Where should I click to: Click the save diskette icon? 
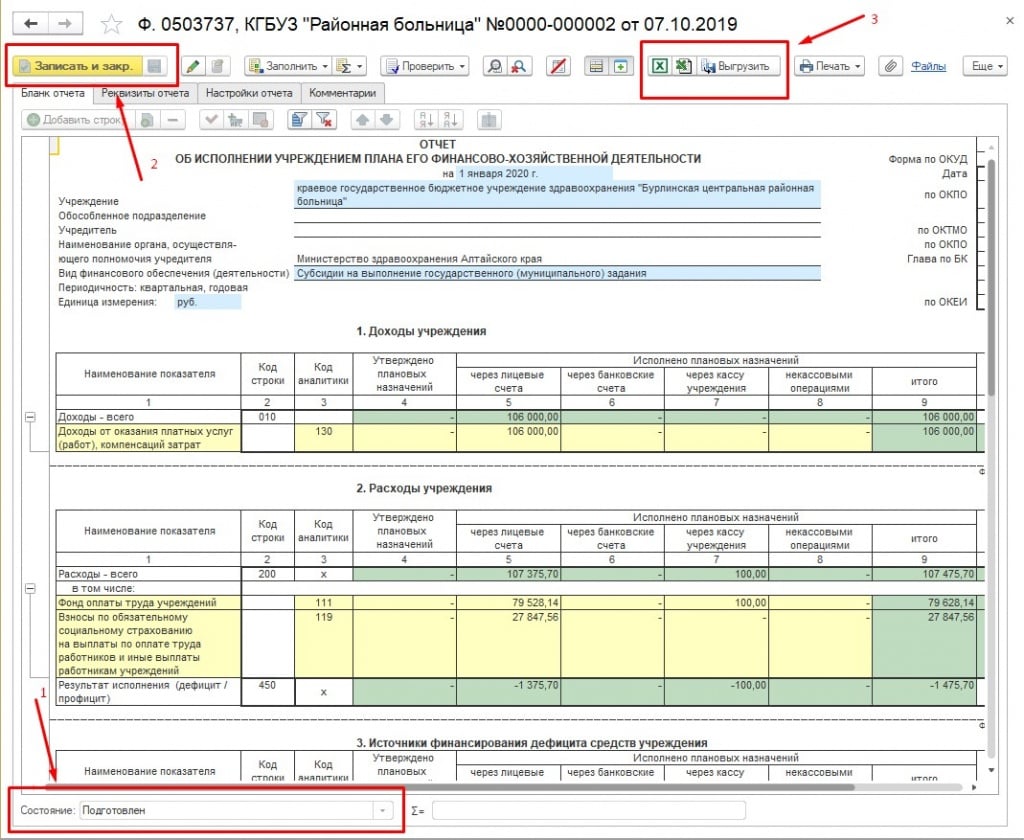click(154, 66)
